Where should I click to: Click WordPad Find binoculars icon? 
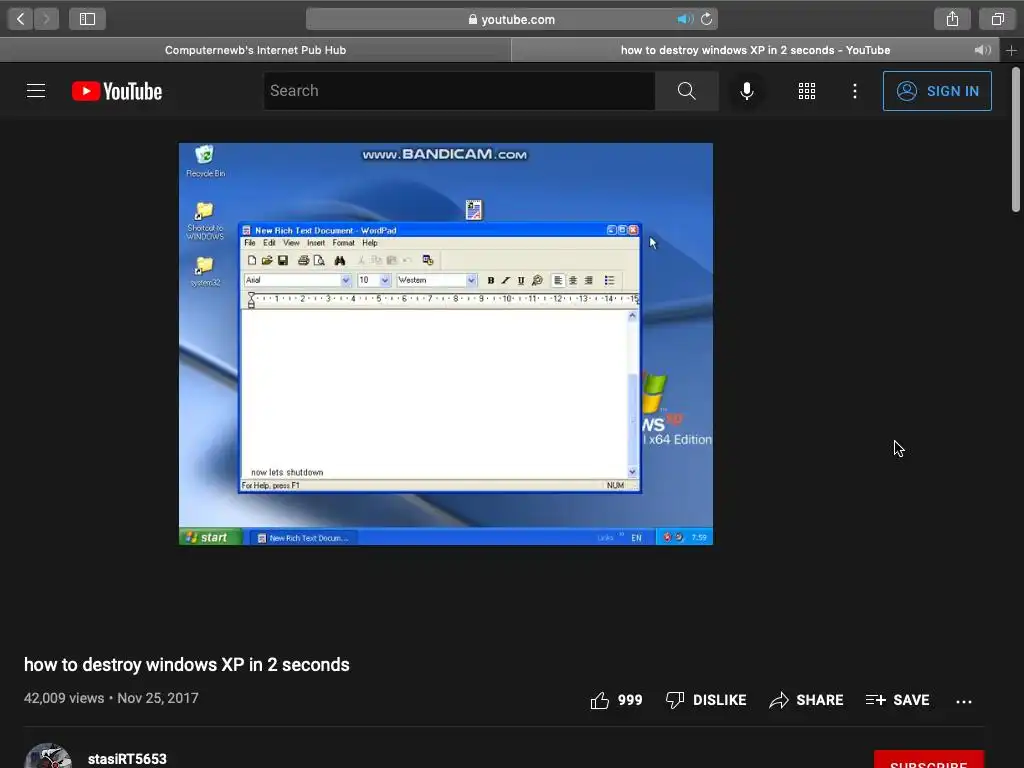tap(340, 261)
